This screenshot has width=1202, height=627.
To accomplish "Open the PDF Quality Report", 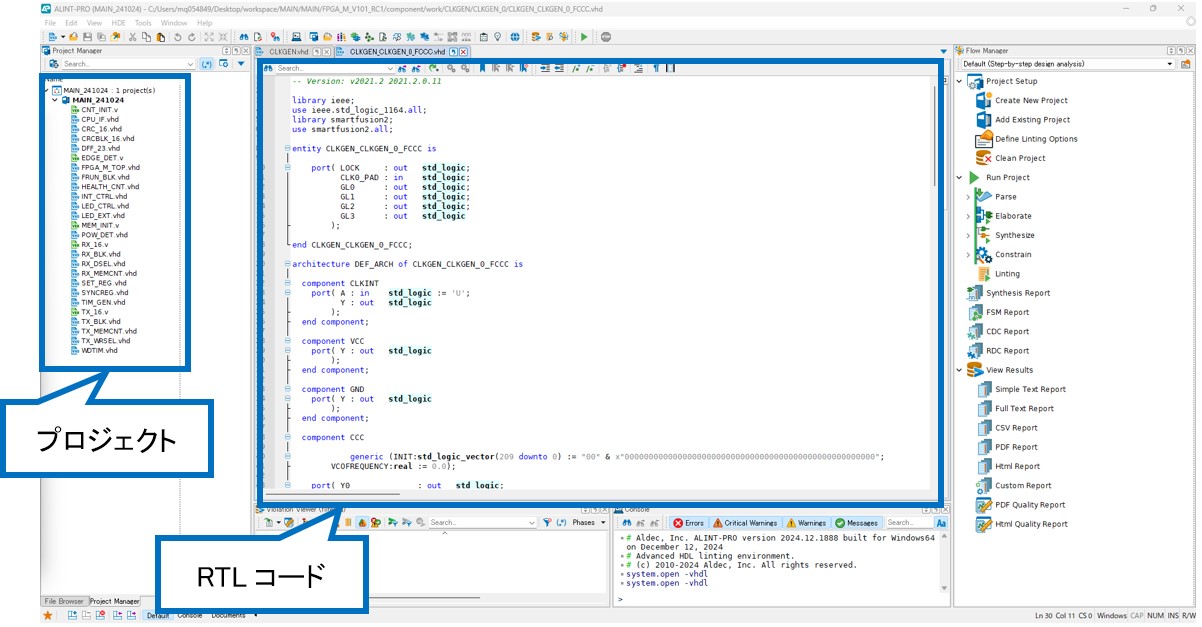I will 1030,505.
